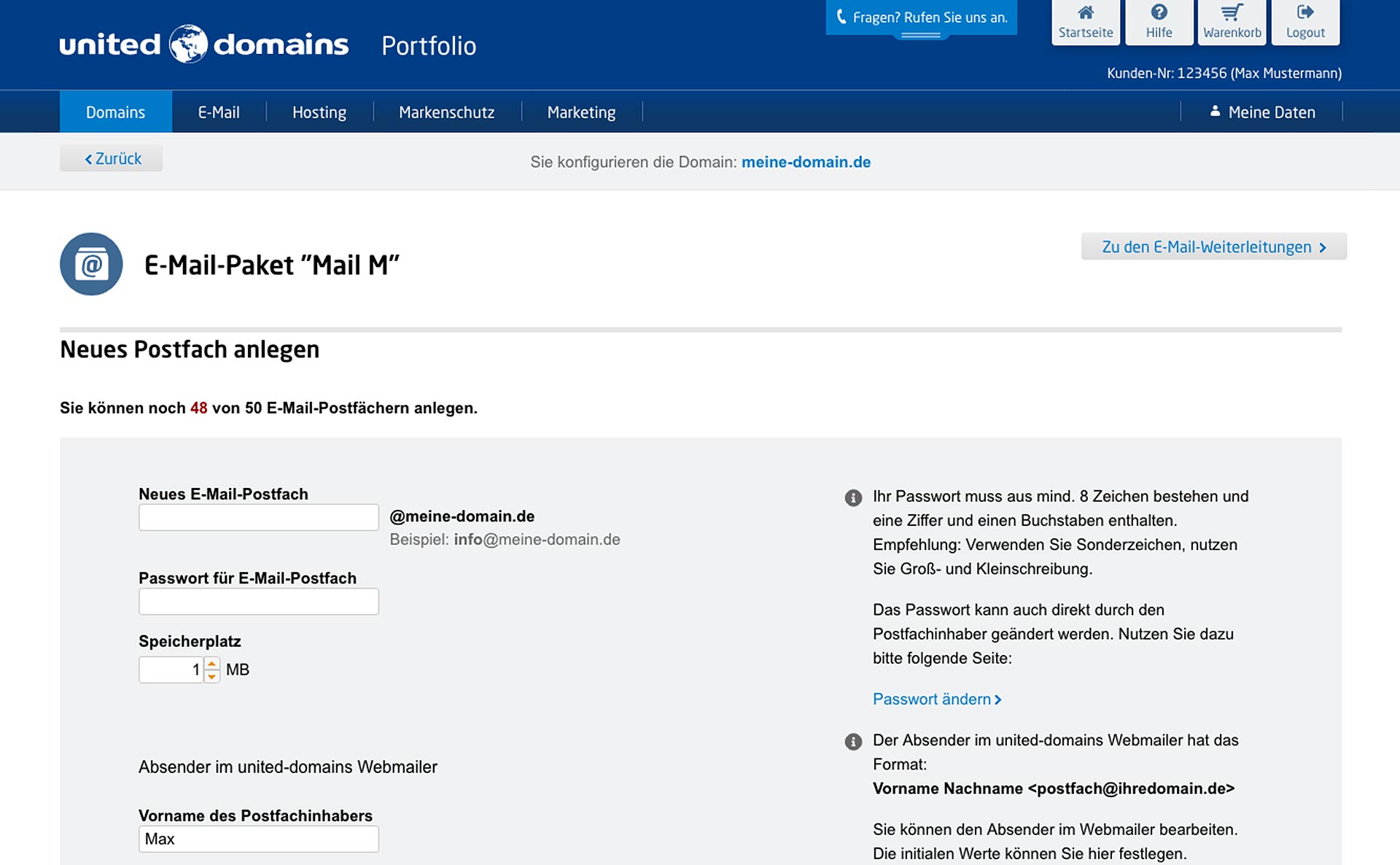Image resolution: width=1400 pixels, height=865 pixels.
Task: Click the united domains globe logo
Action: (188, 44)
